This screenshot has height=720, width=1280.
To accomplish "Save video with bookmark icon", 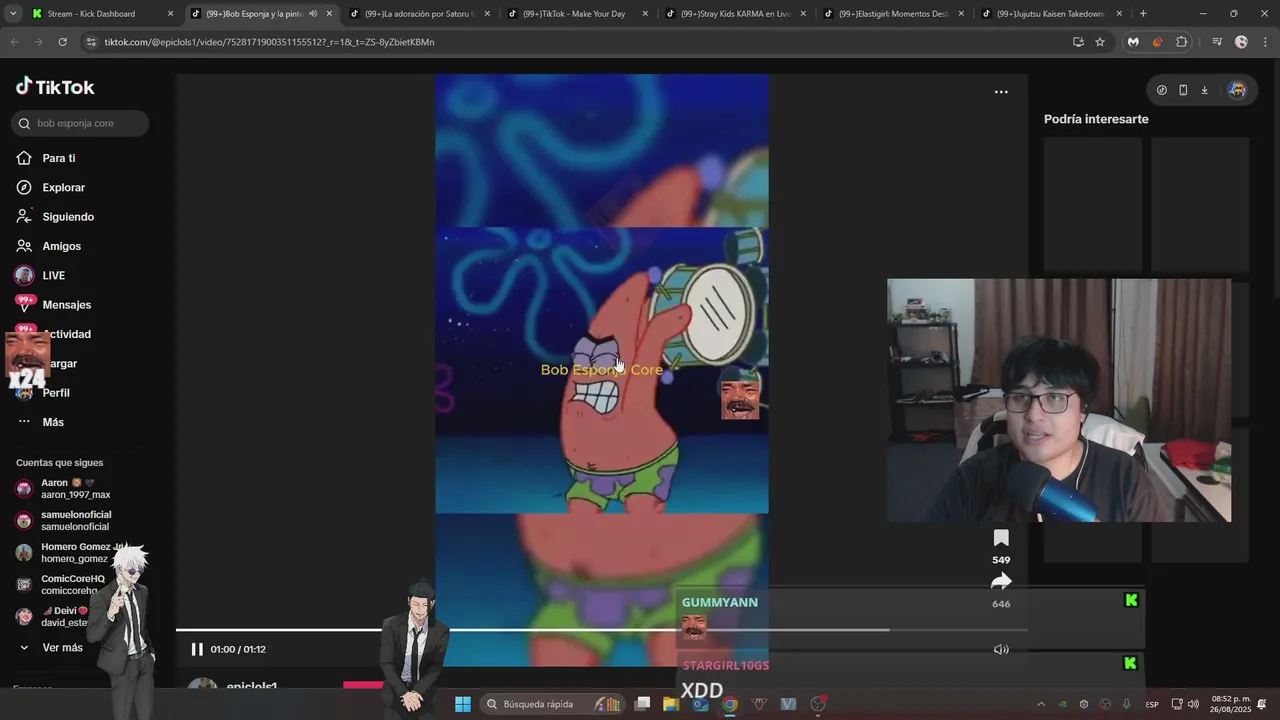I will [x=1001, y=539].
